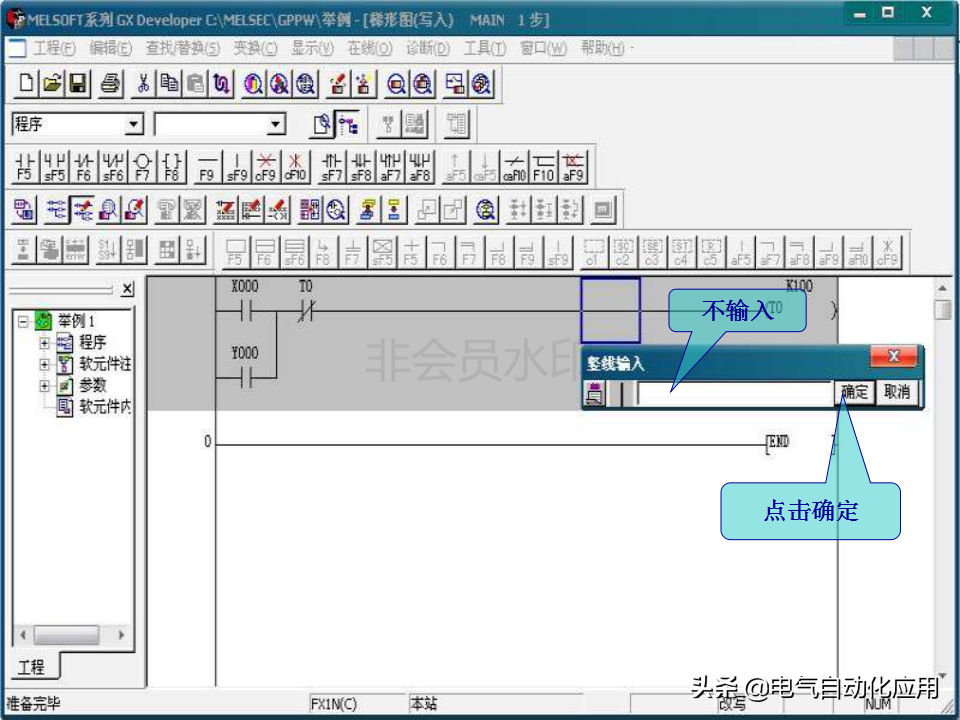The width and height of the screenshot is (960, 720).
Task: Open the 编辑(E) menu
Action: tap(111, 48)
